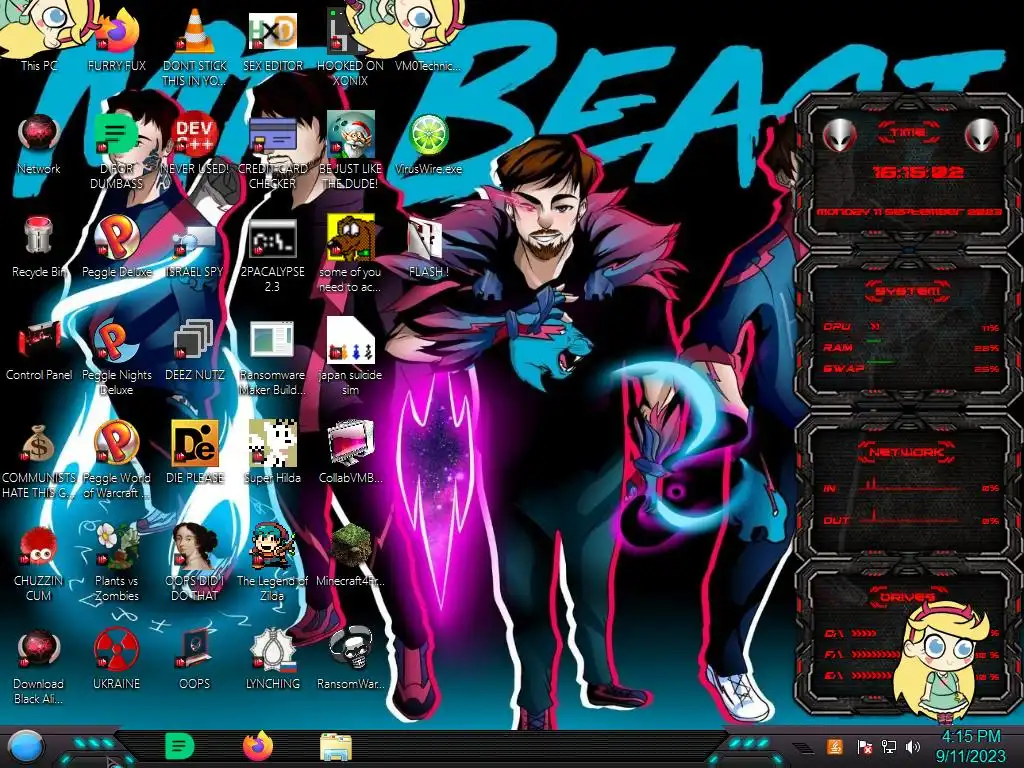Launch the Dev-C++ NEVER USED! shortcut
The height and width of the screenshot is (768, 1024).
point(195,144)
